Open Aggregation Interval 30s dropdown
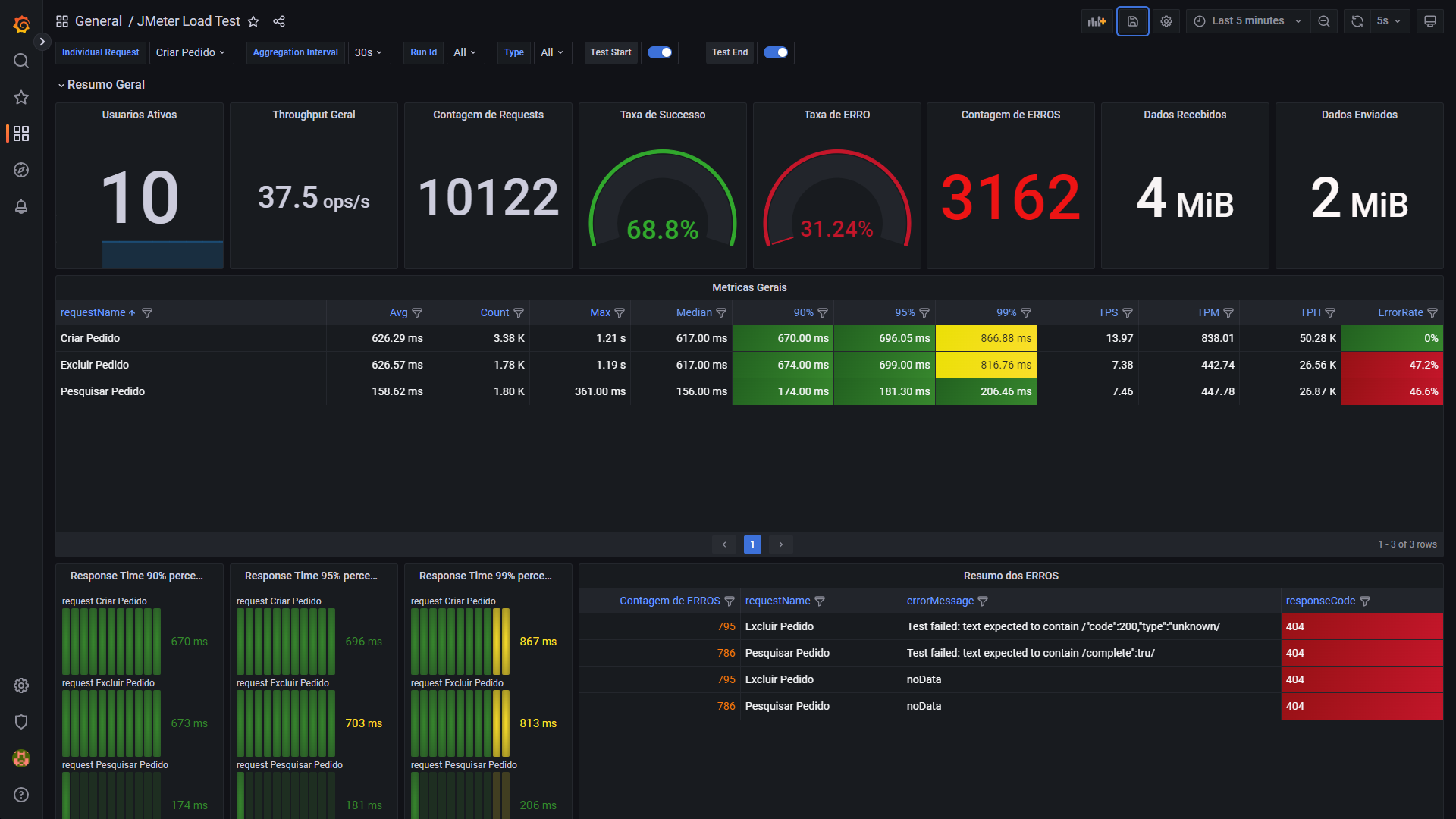1456x819 pixels. click(x=369, y=52)
